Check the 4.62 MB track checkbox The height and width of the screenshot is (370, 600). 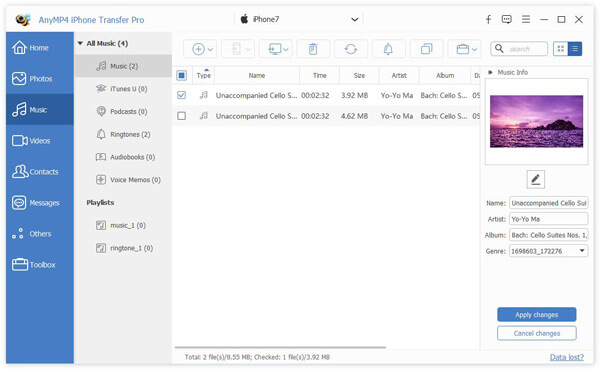coord(182,116)
